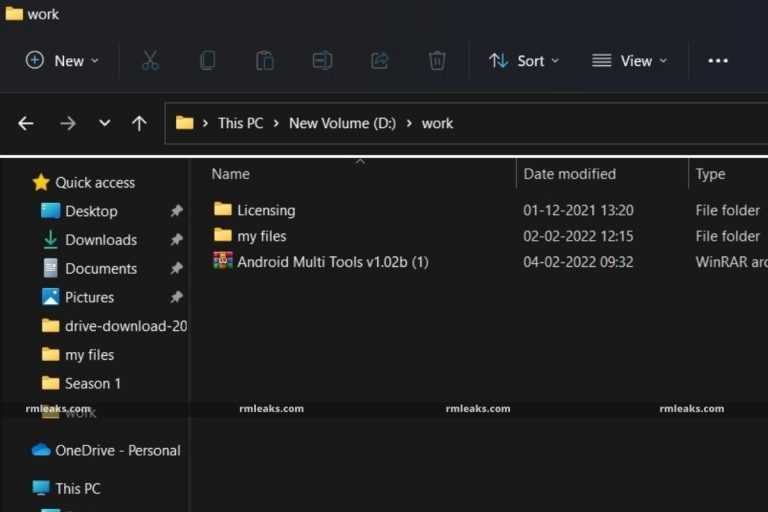Open the See more three-dots menu
768x512 pixels.
click(x=718, y=61)
